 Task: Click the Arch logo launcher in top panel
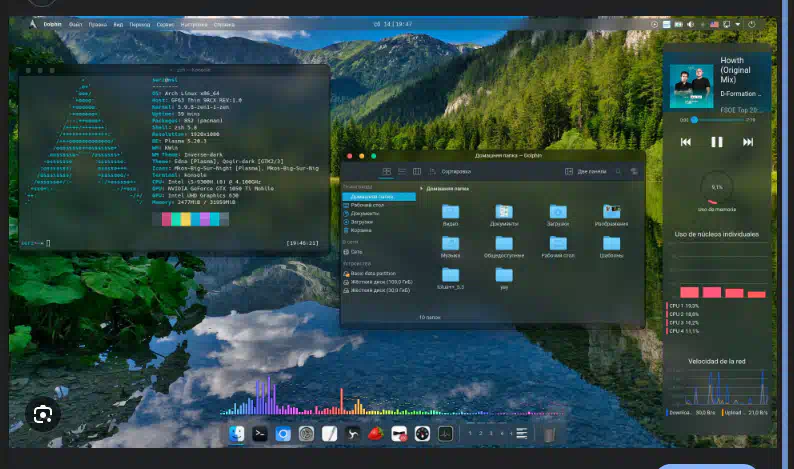(33, 24)
